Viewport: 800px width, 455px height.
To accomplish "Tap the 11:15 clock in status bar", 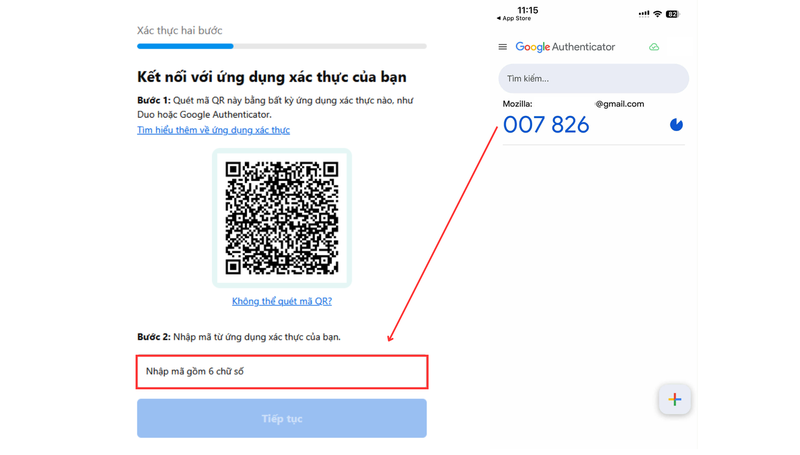I will (x=528, y=10).
